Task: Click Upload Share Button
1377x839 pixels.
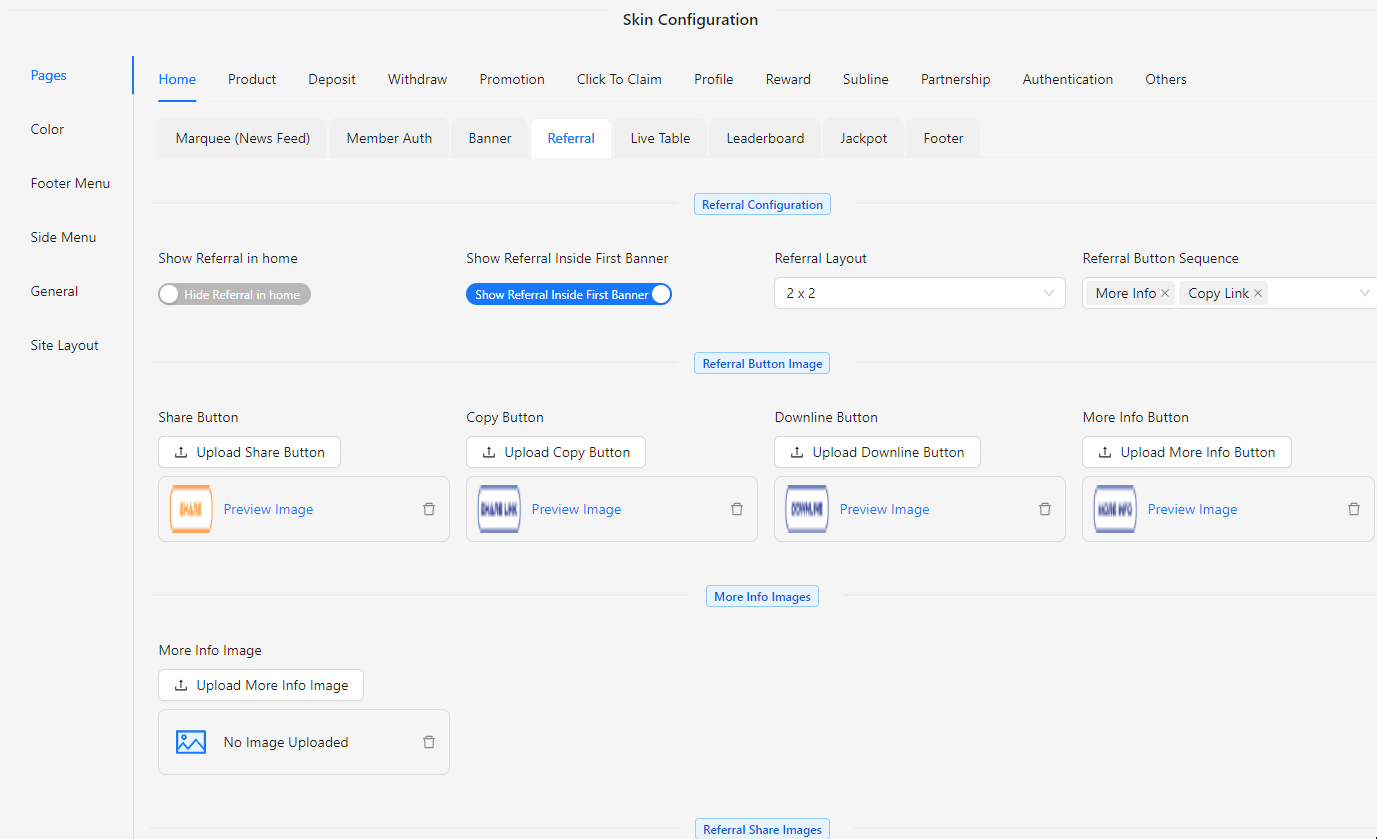Action: [249, 452]
